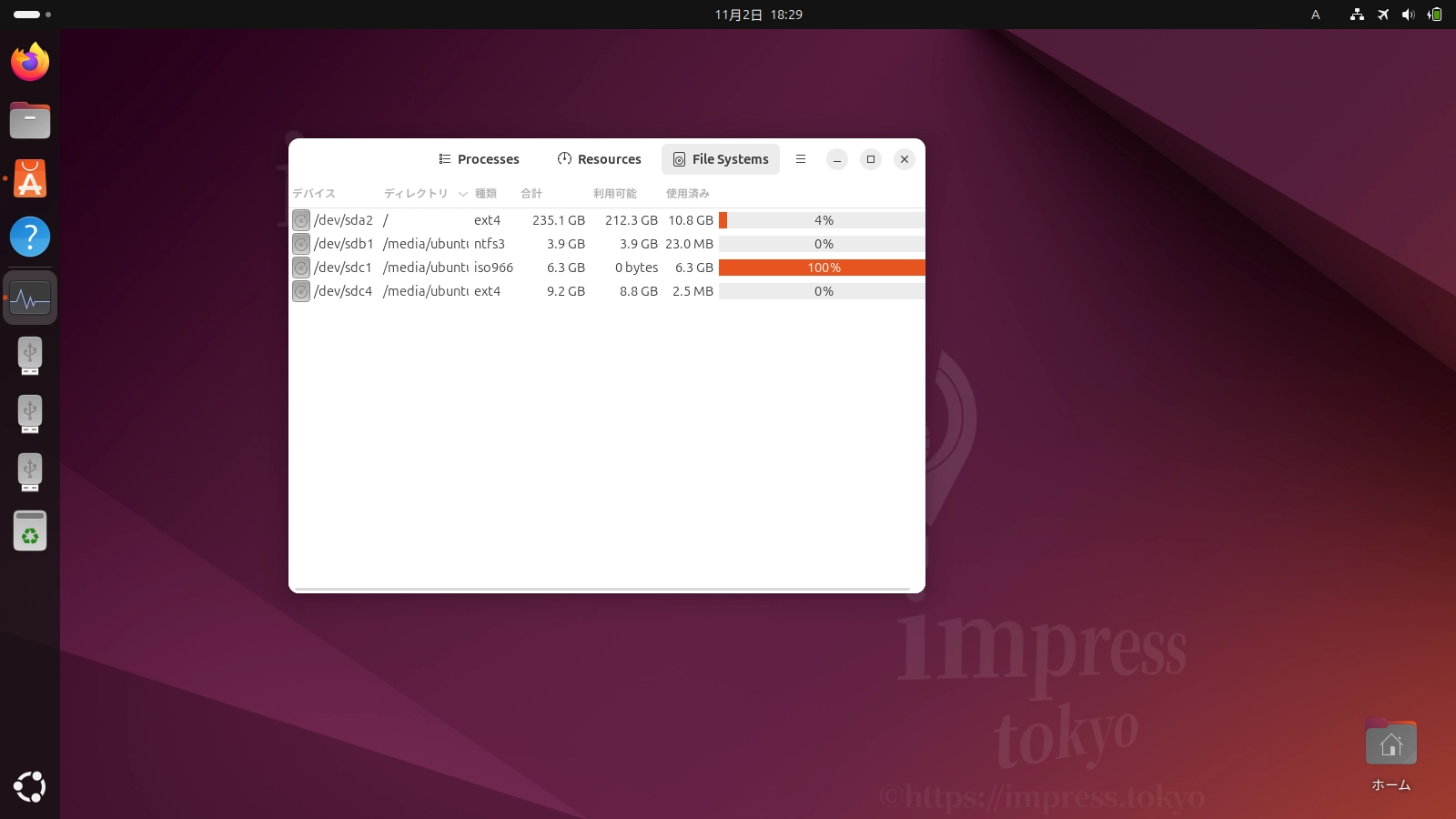
Task: Open the first USB drive dock icon
Action: point(30,356)
